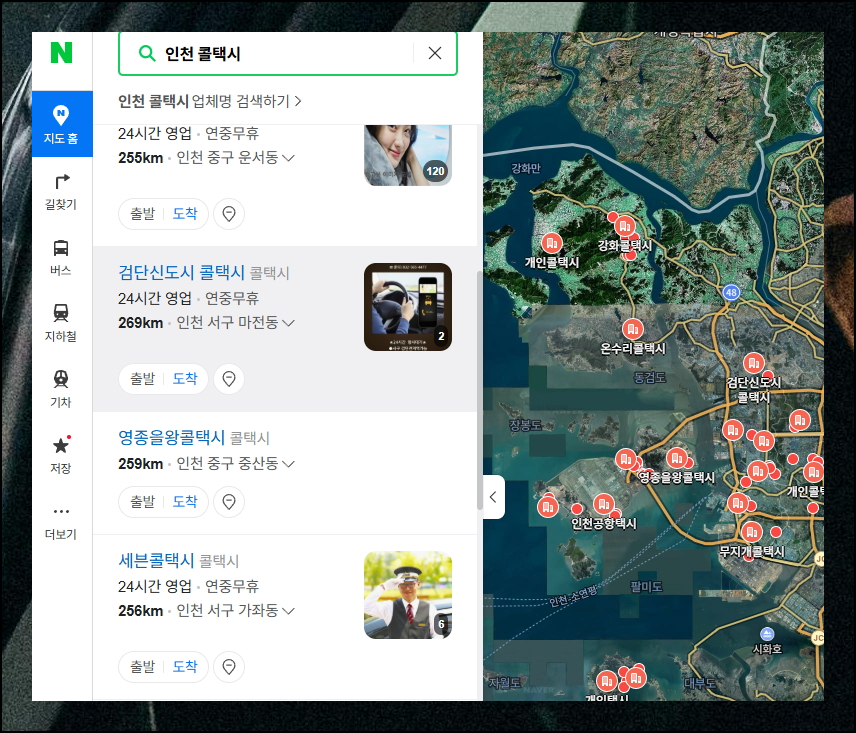This screenshot has width=856, height=733.
Task: Click the 장봉도 island label
Action: click(x=525, y=426)
